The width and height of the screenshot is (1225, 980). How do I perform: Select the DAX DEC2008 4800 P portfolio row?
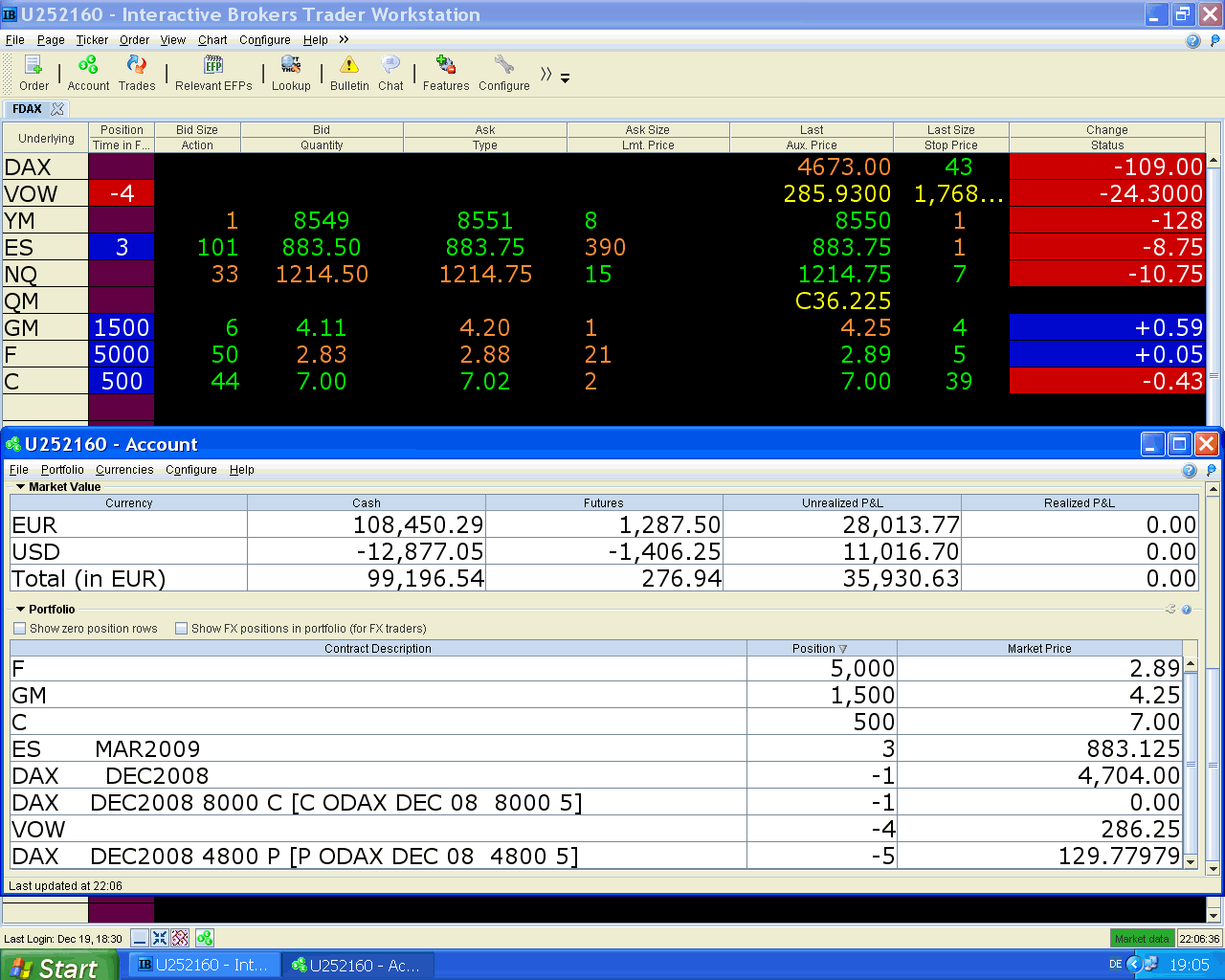(596, 856)
